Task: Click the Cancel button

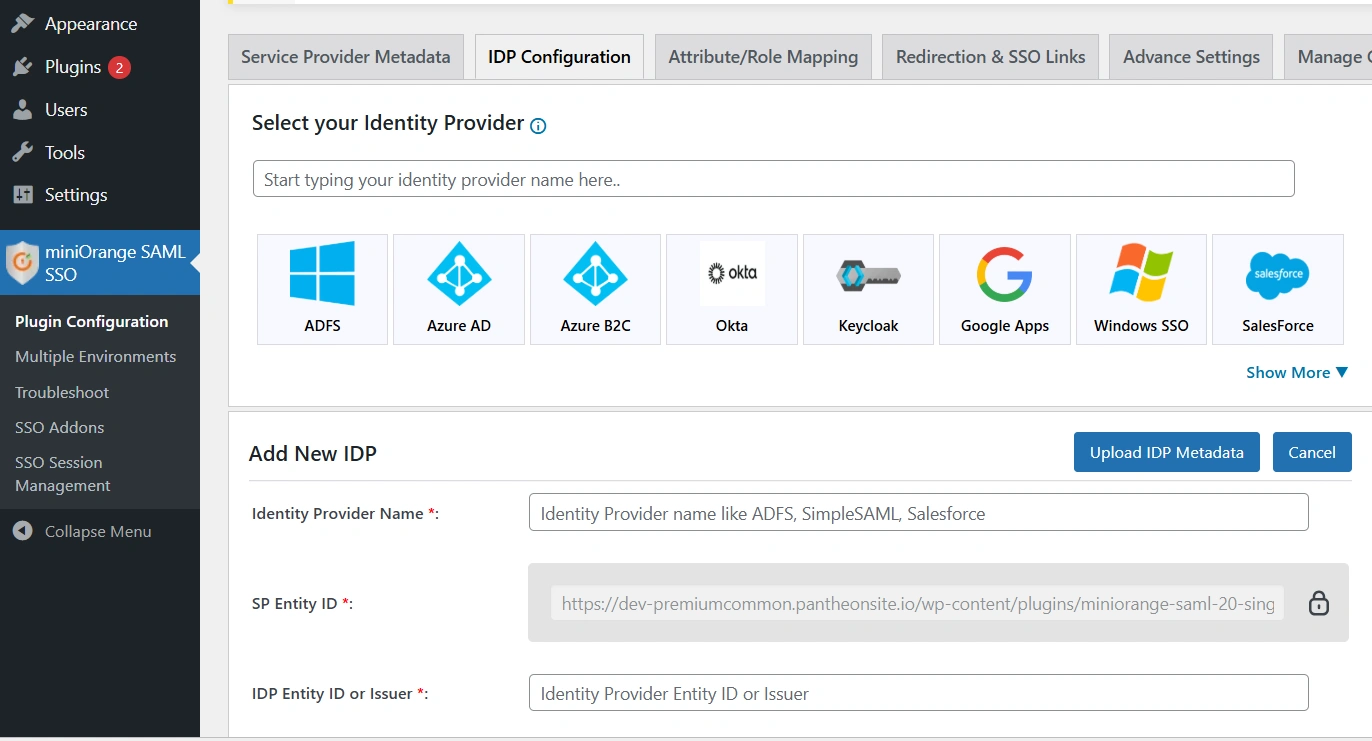Action: (x=1312, y=452)
